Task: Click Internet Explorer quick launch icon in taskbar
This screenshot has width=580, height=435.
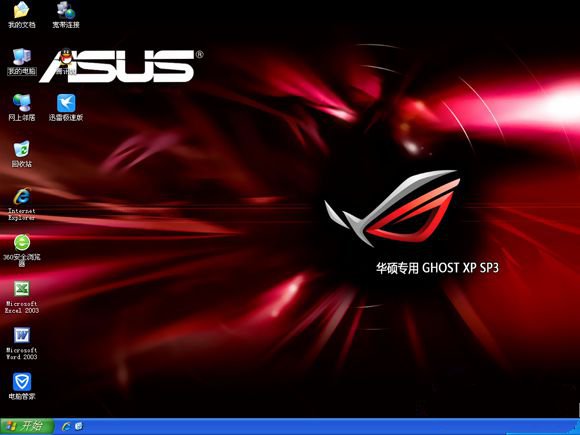Action: click(x=67, y=426)
